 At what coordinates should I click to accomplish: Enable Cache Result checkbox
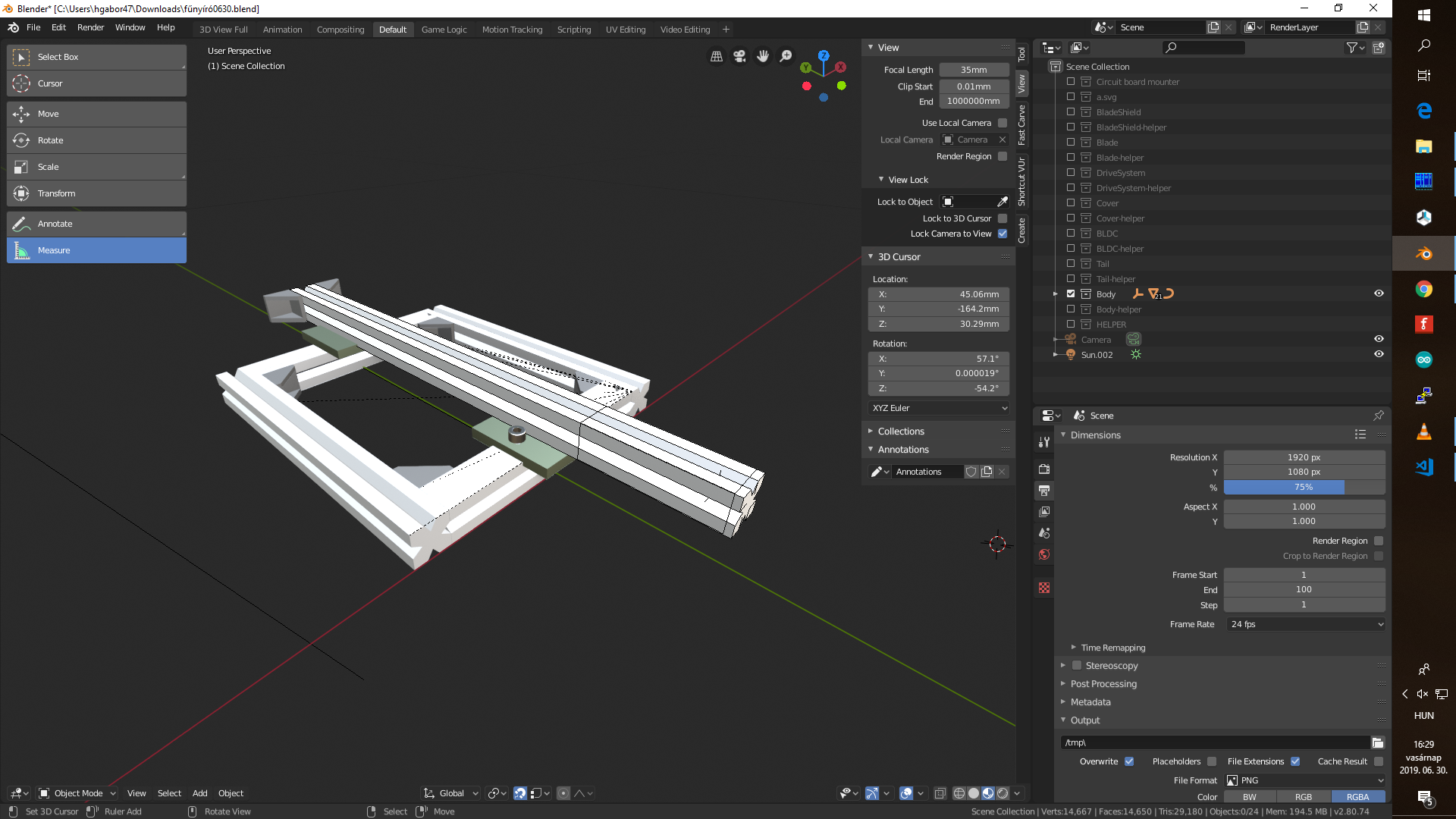(x=1379, y=761)
